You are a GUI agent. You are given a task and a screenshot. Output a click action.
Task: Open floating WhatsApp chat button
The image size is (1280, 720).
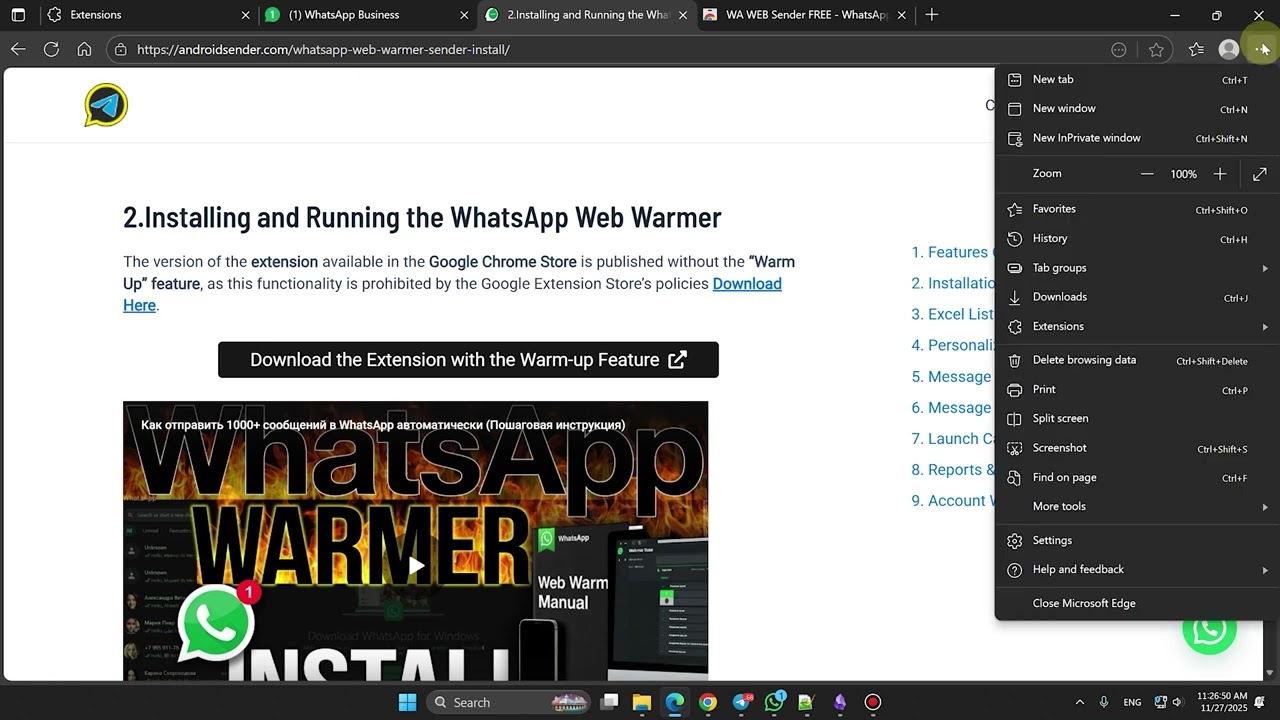click(1209, 629)
